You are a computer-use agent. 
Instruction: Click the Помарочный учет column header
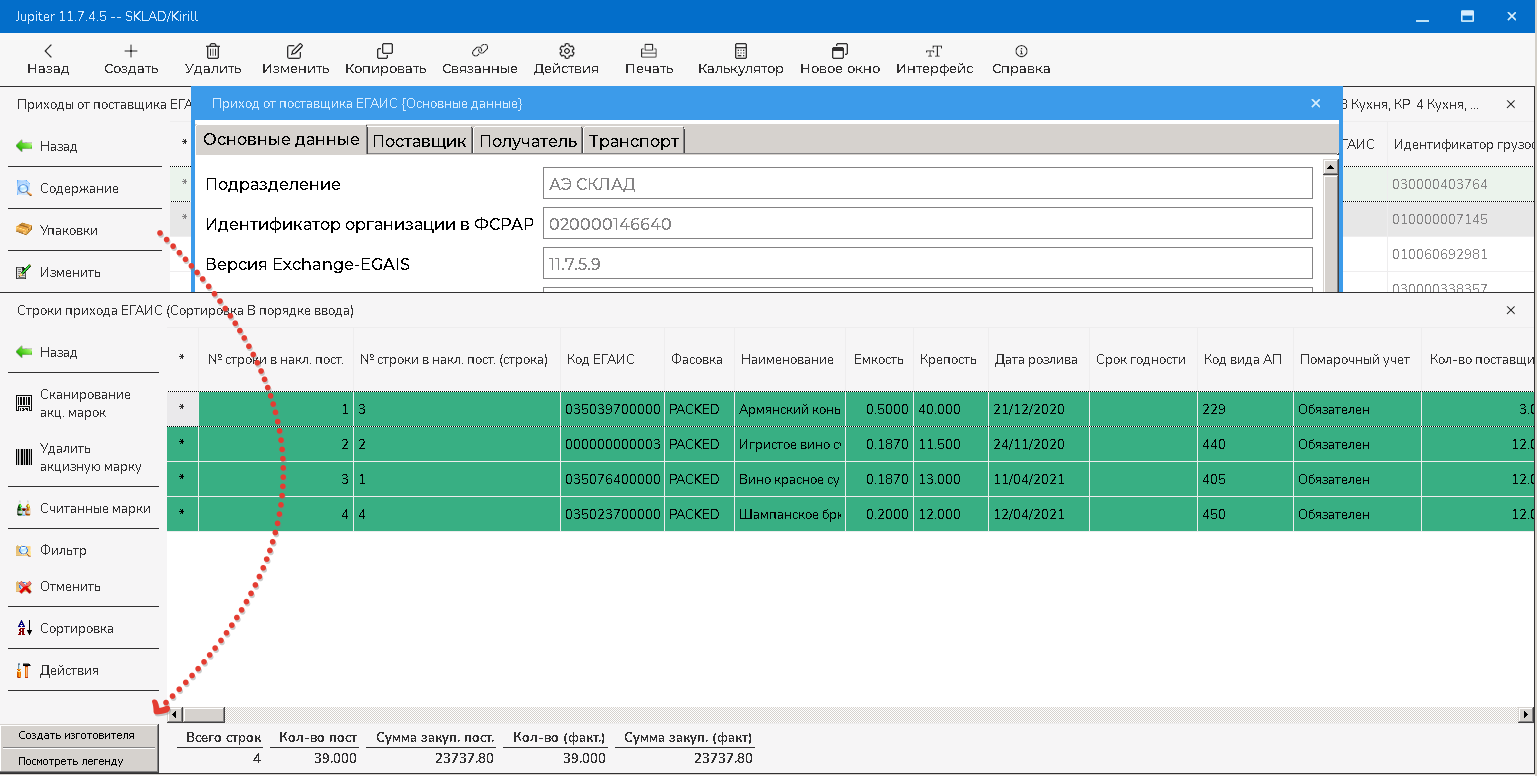(1356, 359)
